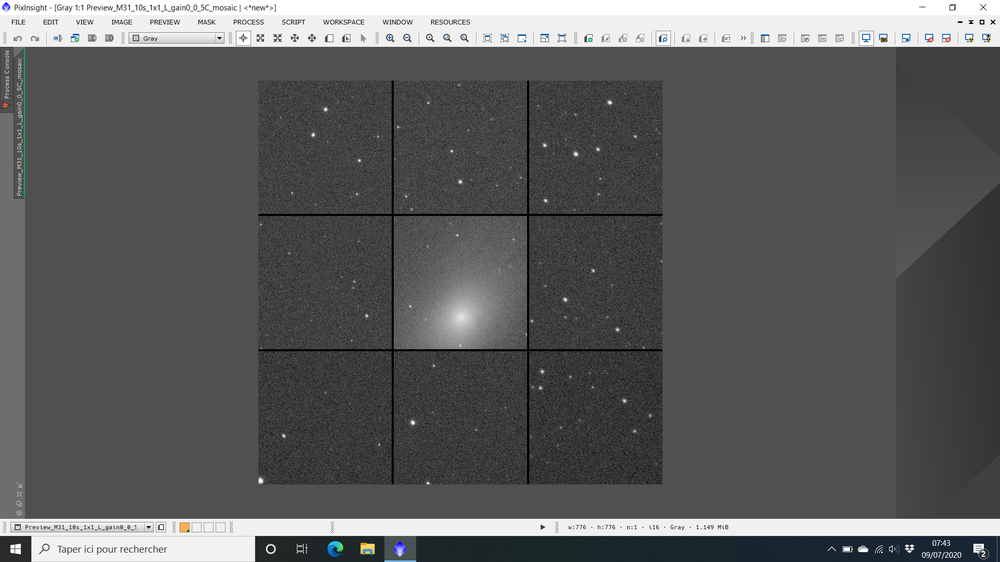This screenshot has width=1000, height=562.
Task: Open the view selector dropdown at bottom left
Action: point(149,527)
